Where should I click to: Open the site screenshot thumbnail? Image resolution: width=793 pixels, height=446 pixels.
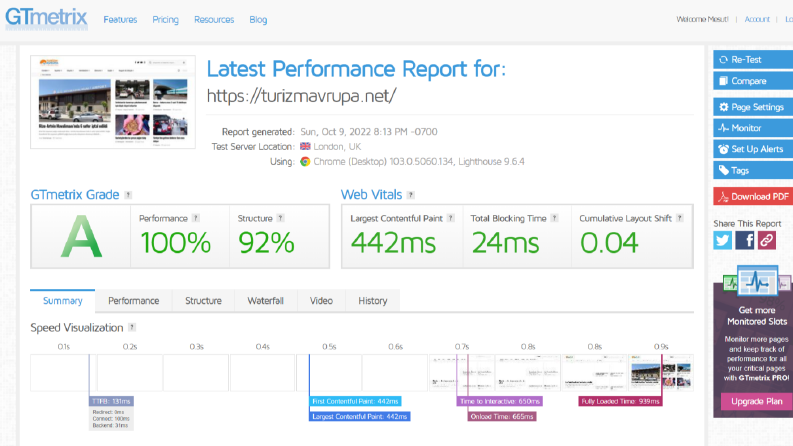click(x=113, y=102)
